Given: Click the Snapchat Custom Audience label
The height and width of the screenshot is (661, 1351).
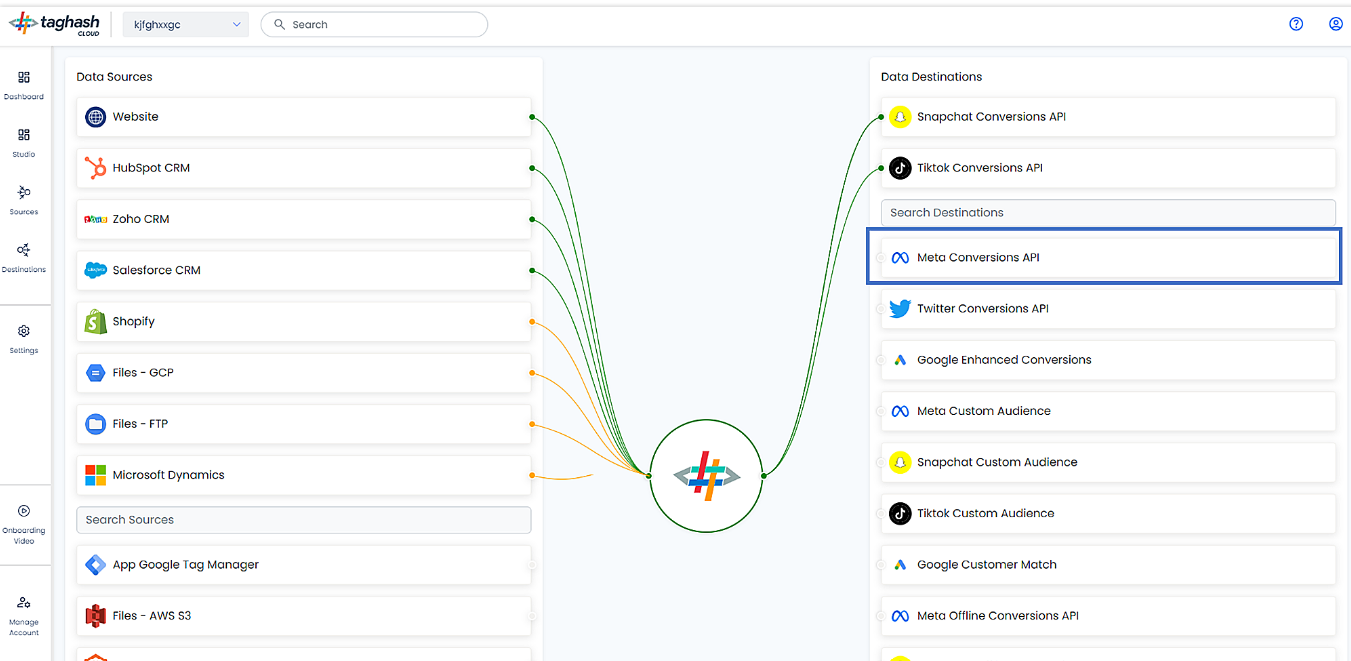Looking at the screenshot, I should [x=997, y=462].
